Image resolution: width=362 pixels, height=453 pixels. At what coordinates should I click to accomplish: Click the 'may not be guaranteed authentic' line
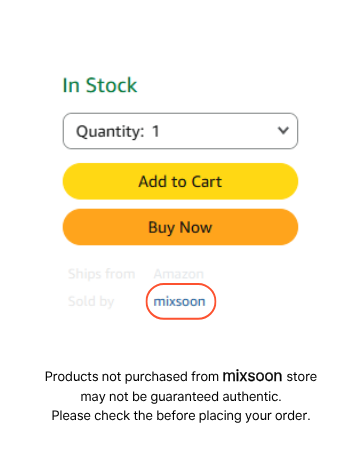tap(181, 397)
